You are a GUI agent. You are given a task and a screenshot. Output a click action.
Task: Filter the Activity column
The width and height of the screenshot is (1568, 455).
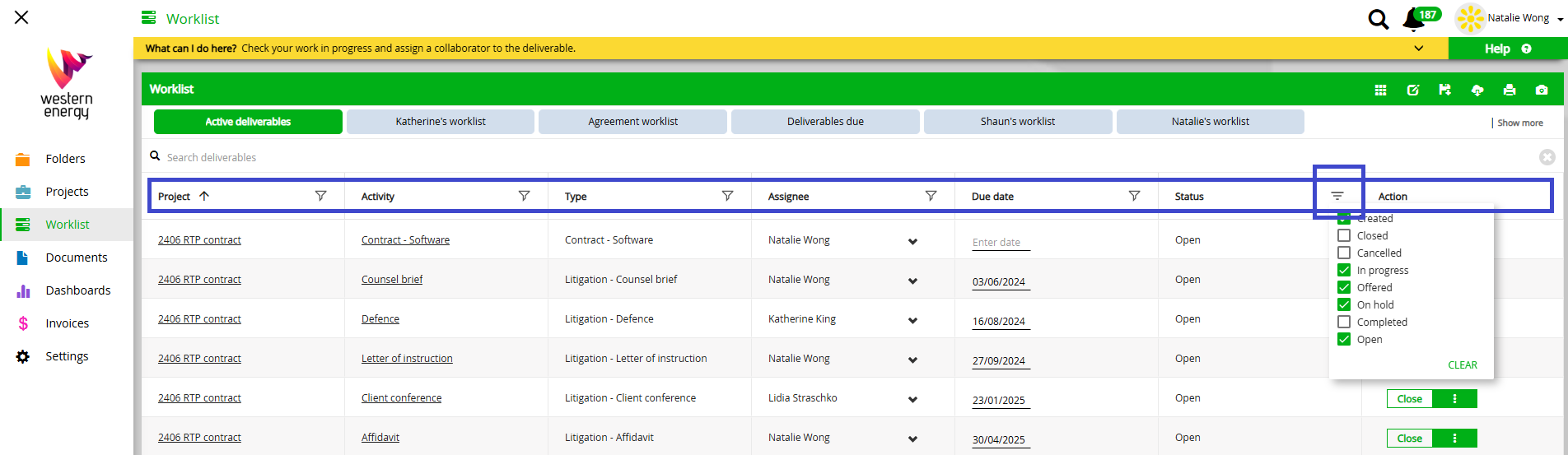pyautogui.click(x=524, y=196)
